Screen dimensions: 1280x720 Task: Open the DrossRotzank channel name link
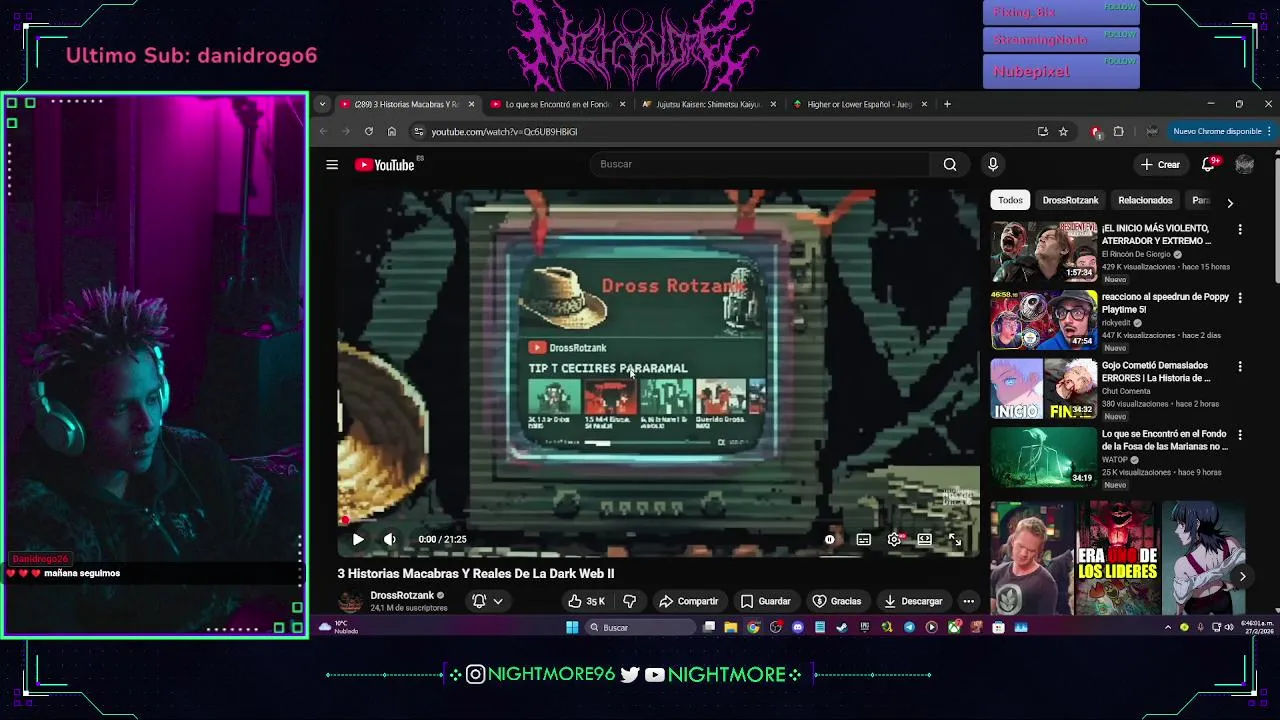click(x=402, y=595)
